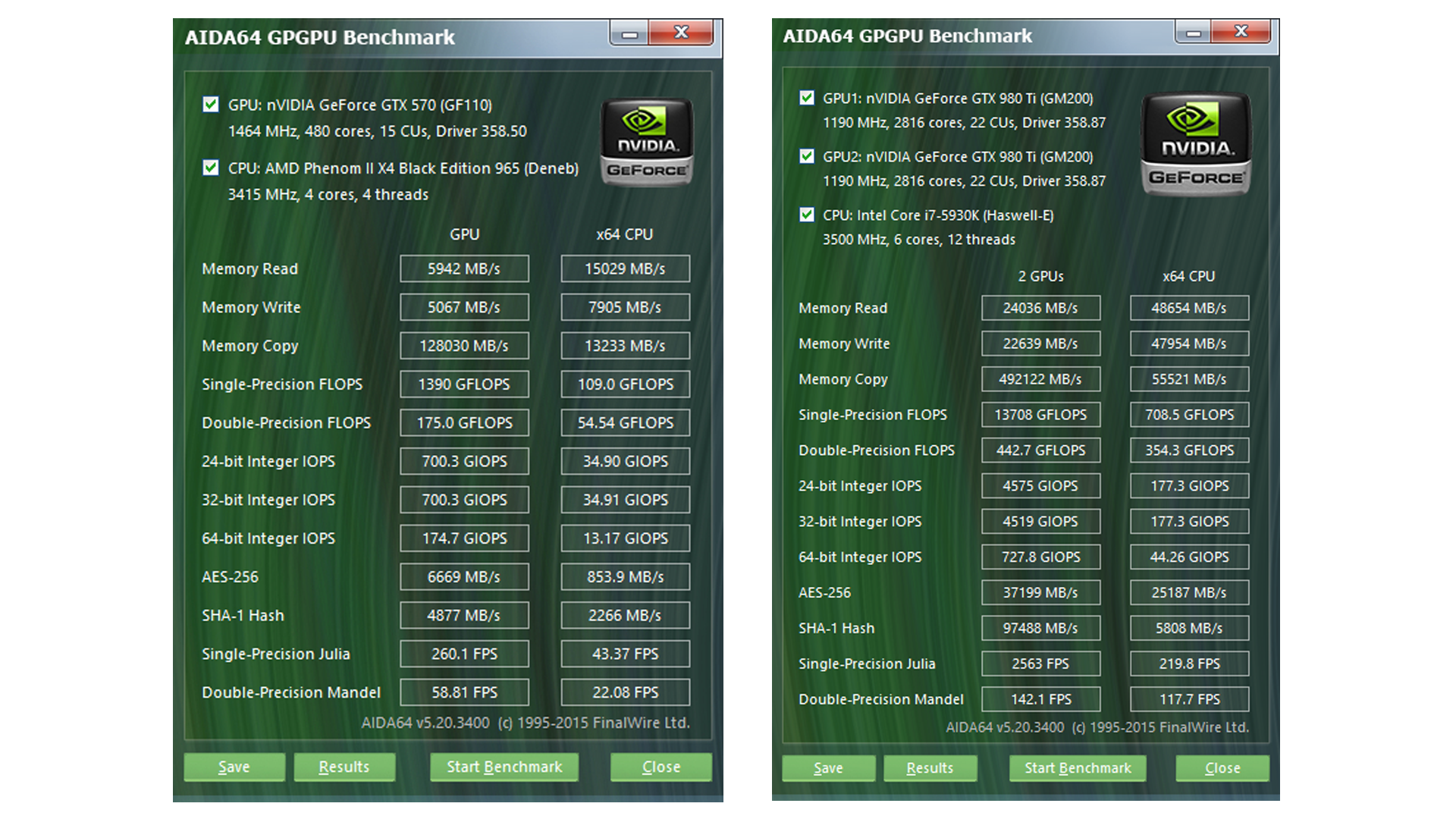1456x819 pixels.
Task: Select the 708.5 GFLOPS CPU value
Action: 1189,415
